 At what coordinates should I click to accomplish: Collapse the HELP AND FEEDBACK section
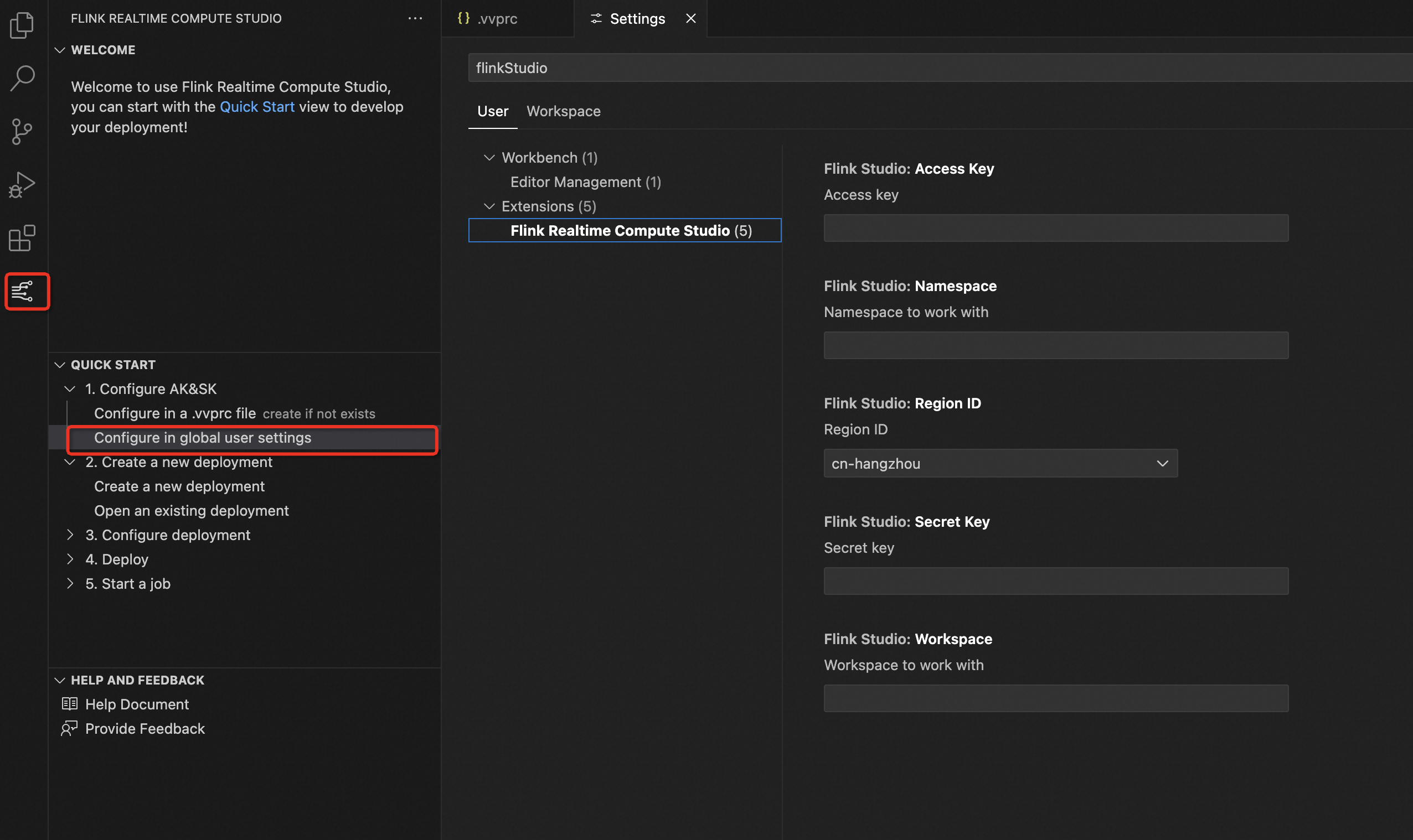tap(59, 680)
